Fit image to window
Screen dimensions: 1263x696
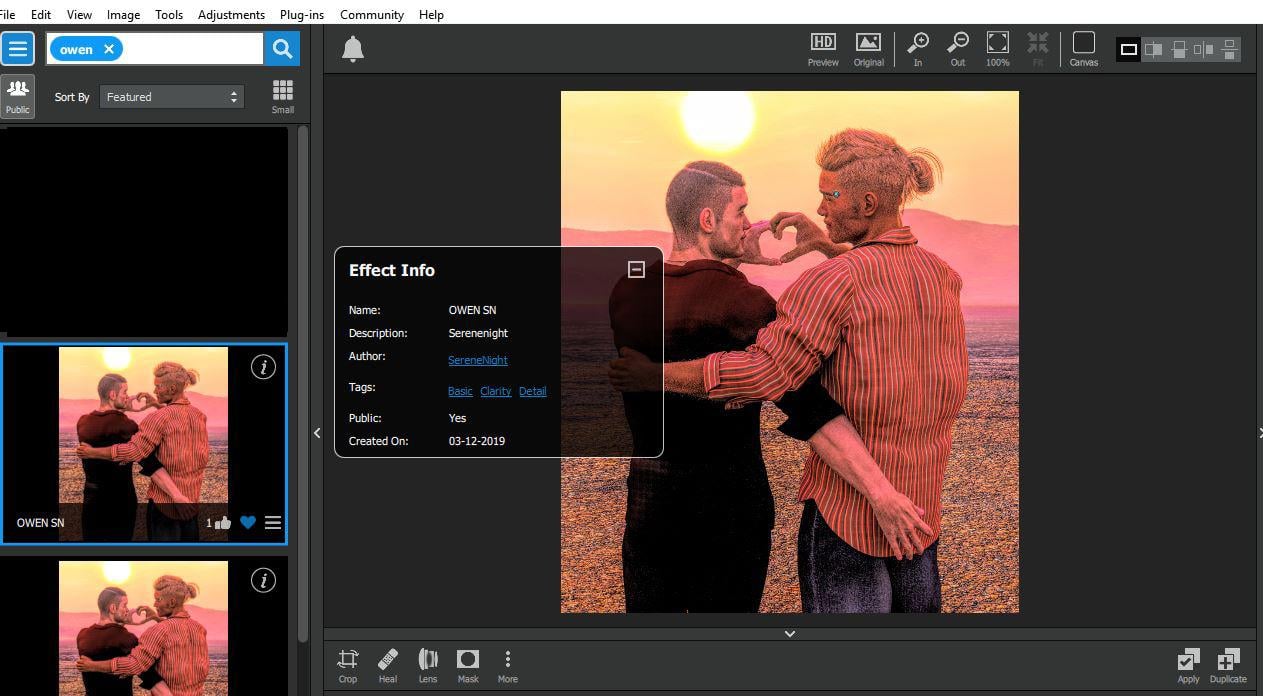[1038, 49]
